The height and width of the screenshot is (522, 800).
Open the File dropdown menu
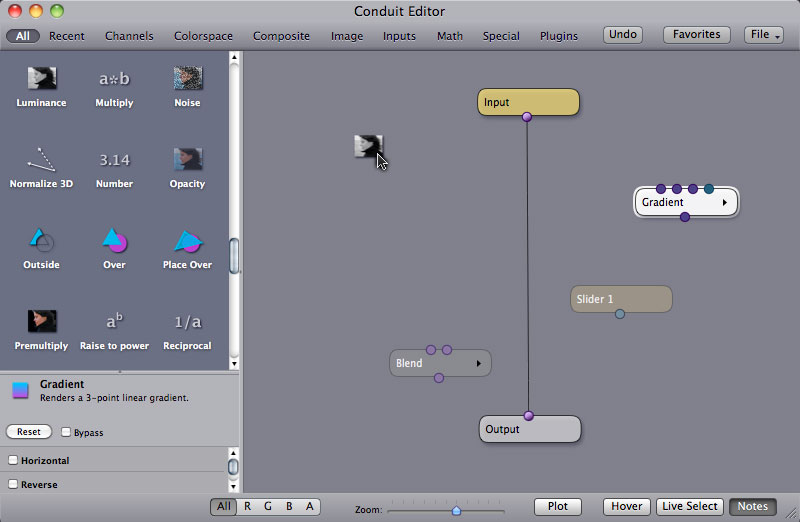(x=764, y=35)
